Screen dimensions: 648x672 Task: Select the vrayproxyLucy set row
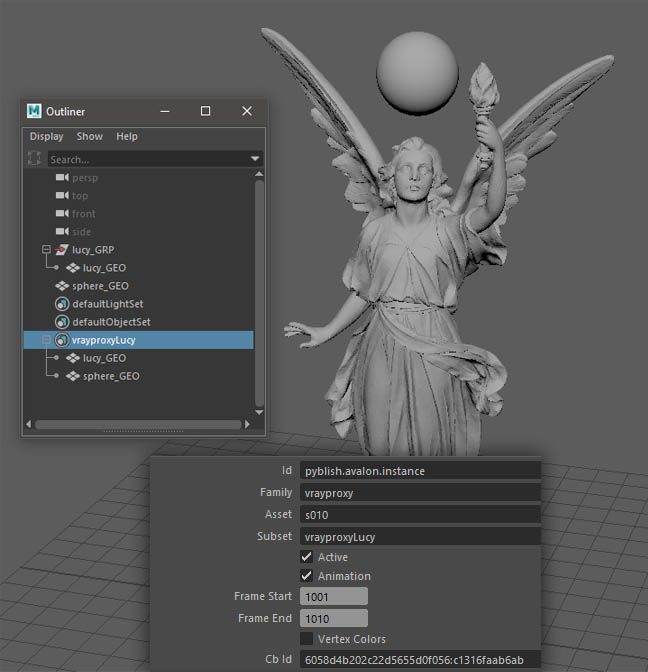tap(138, 340)
